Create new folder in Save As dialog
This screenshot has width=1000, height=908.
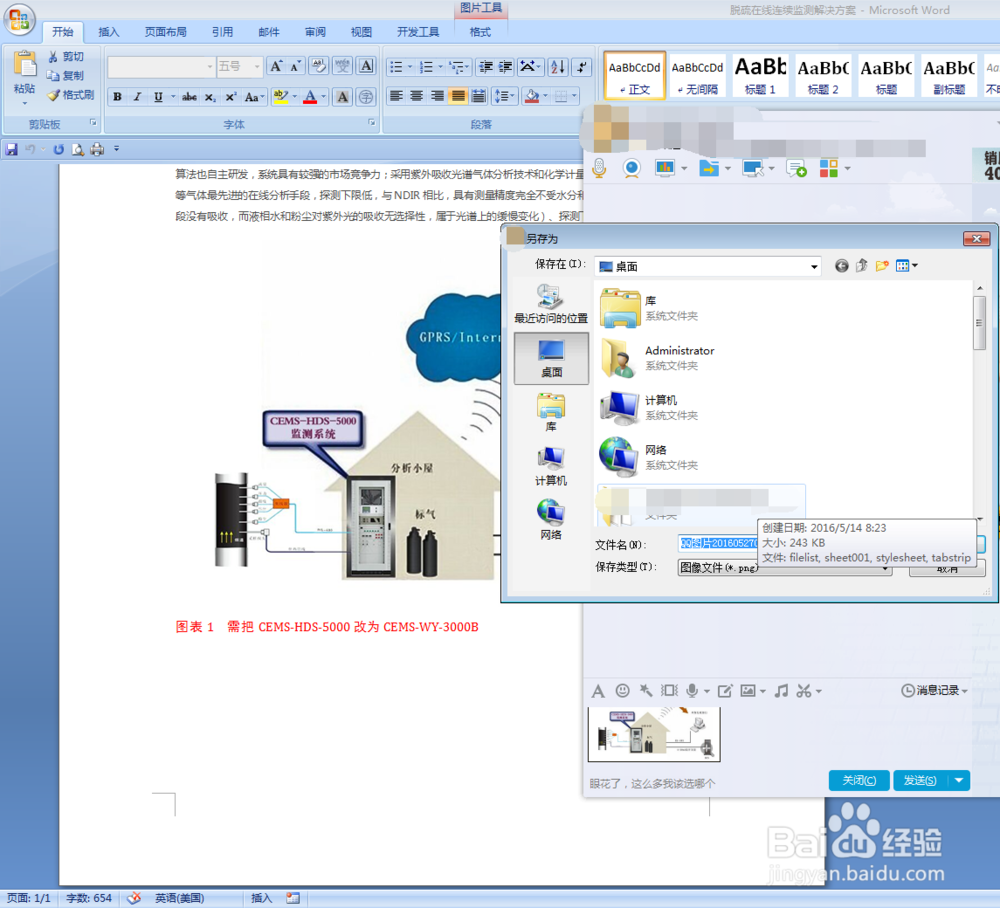coord(882,266)
